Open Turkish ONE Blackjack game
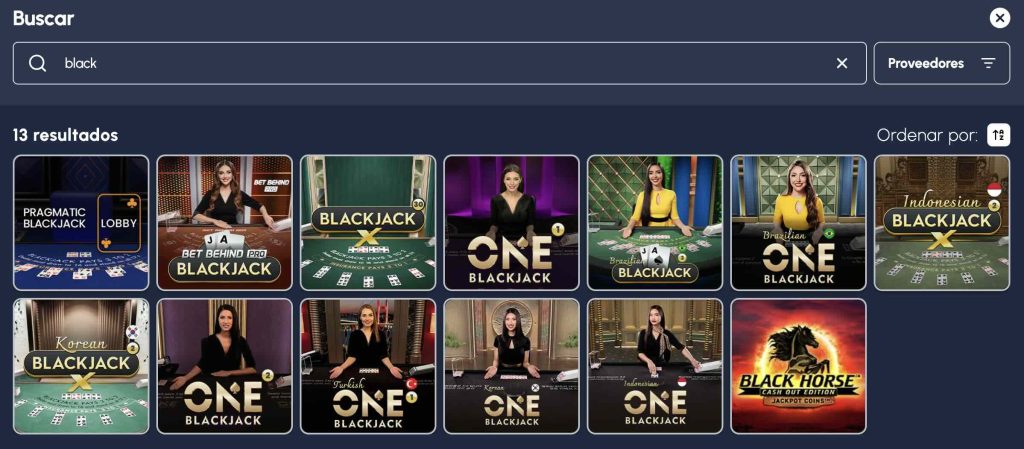 point(368,366)
